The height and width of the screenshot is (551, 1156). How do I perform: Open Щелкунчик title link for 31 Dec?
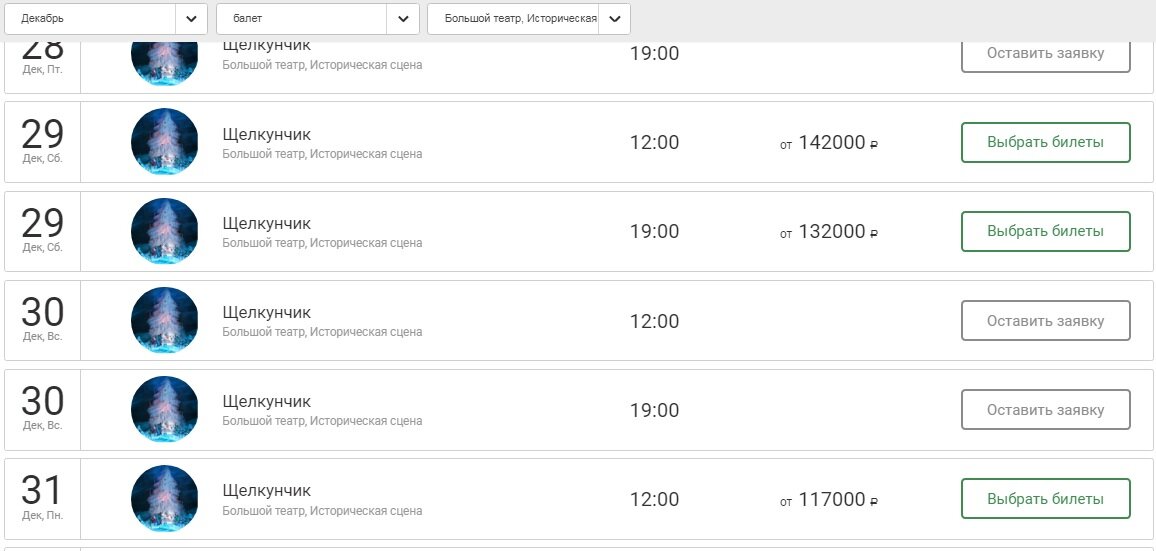[266, 491]
